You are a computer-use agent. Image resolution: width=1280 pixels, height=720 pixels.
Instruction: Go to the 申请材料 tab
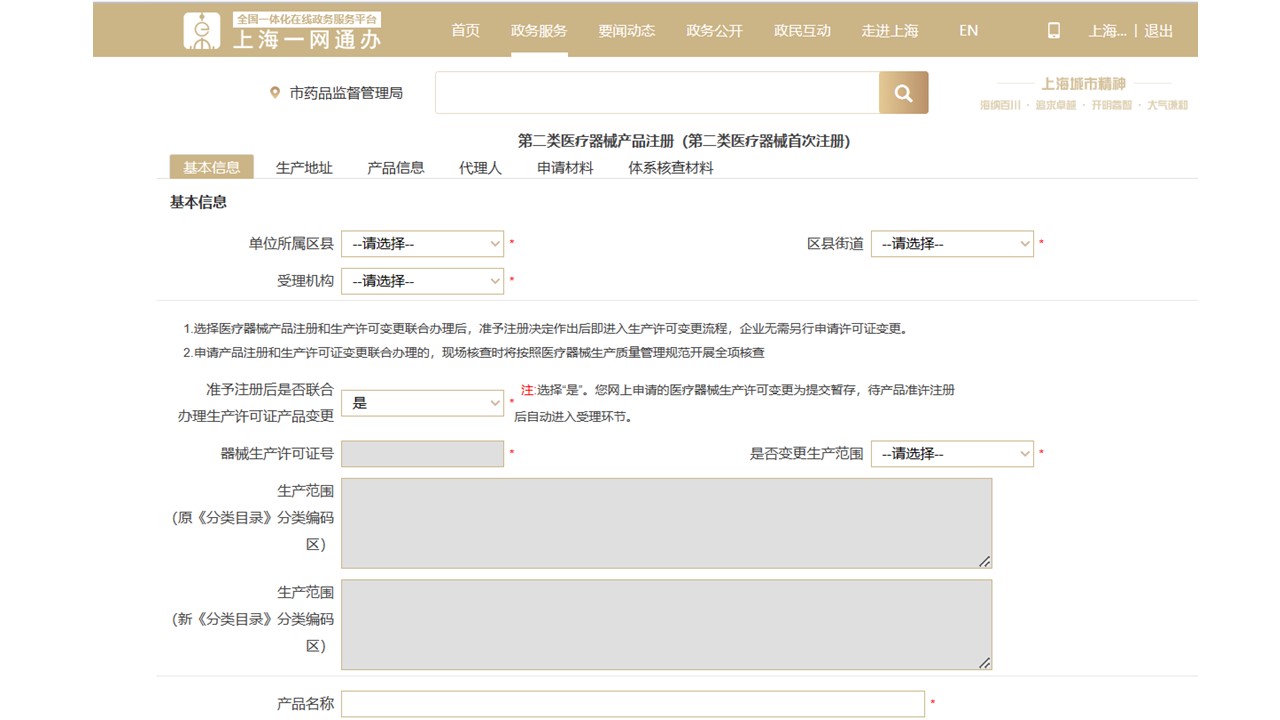565,168
